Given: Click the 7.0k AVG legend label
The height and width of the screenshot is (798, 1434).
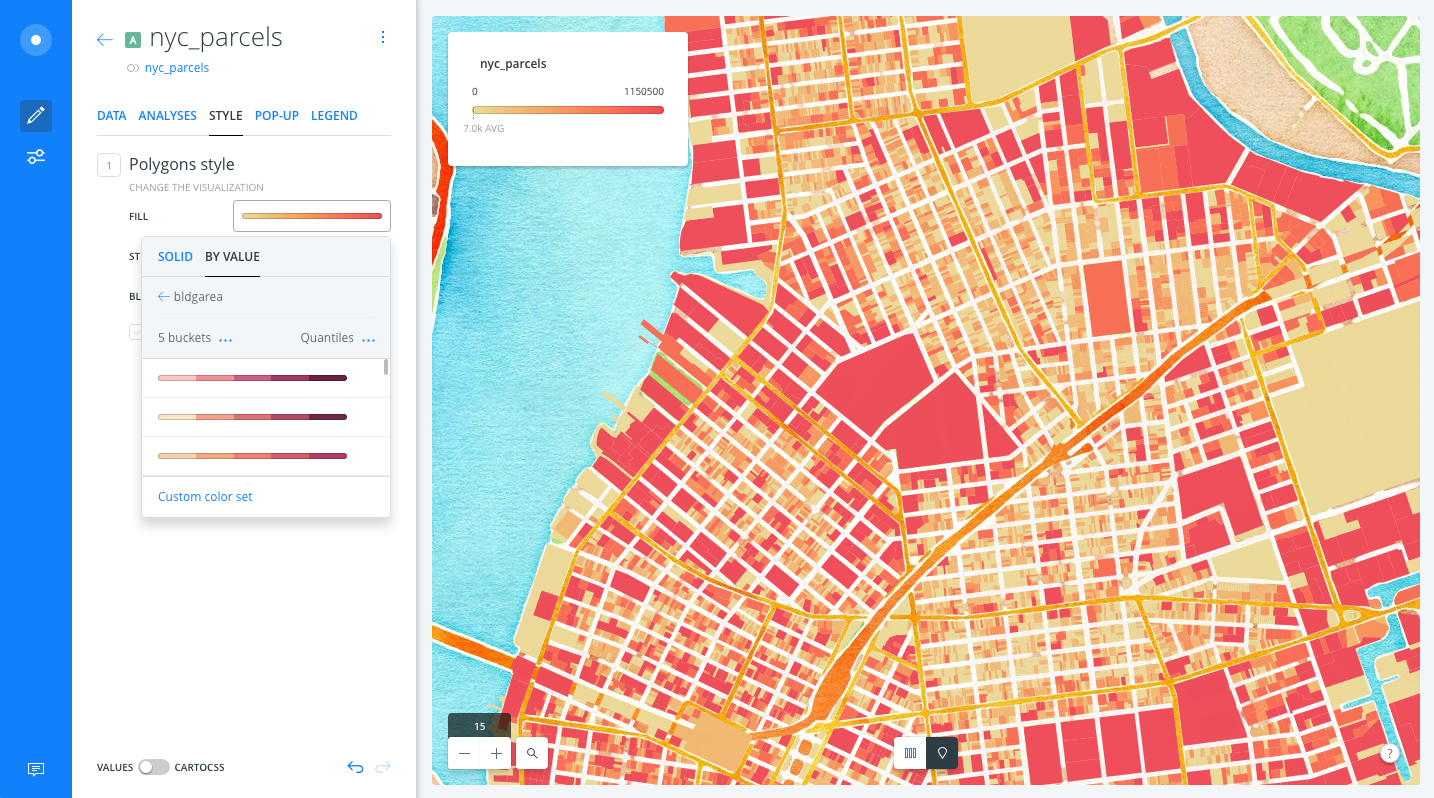Looking at the screenshot, I should pos(484,130).
